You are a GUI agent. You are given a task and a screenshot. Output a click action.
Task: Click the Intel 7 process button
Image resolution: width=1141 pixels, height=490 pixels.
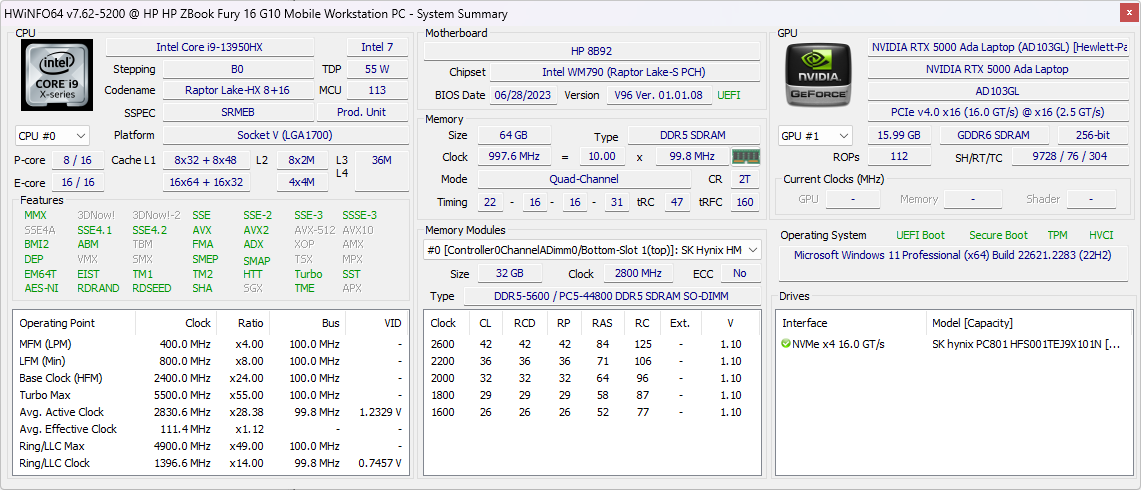(377, 47)
